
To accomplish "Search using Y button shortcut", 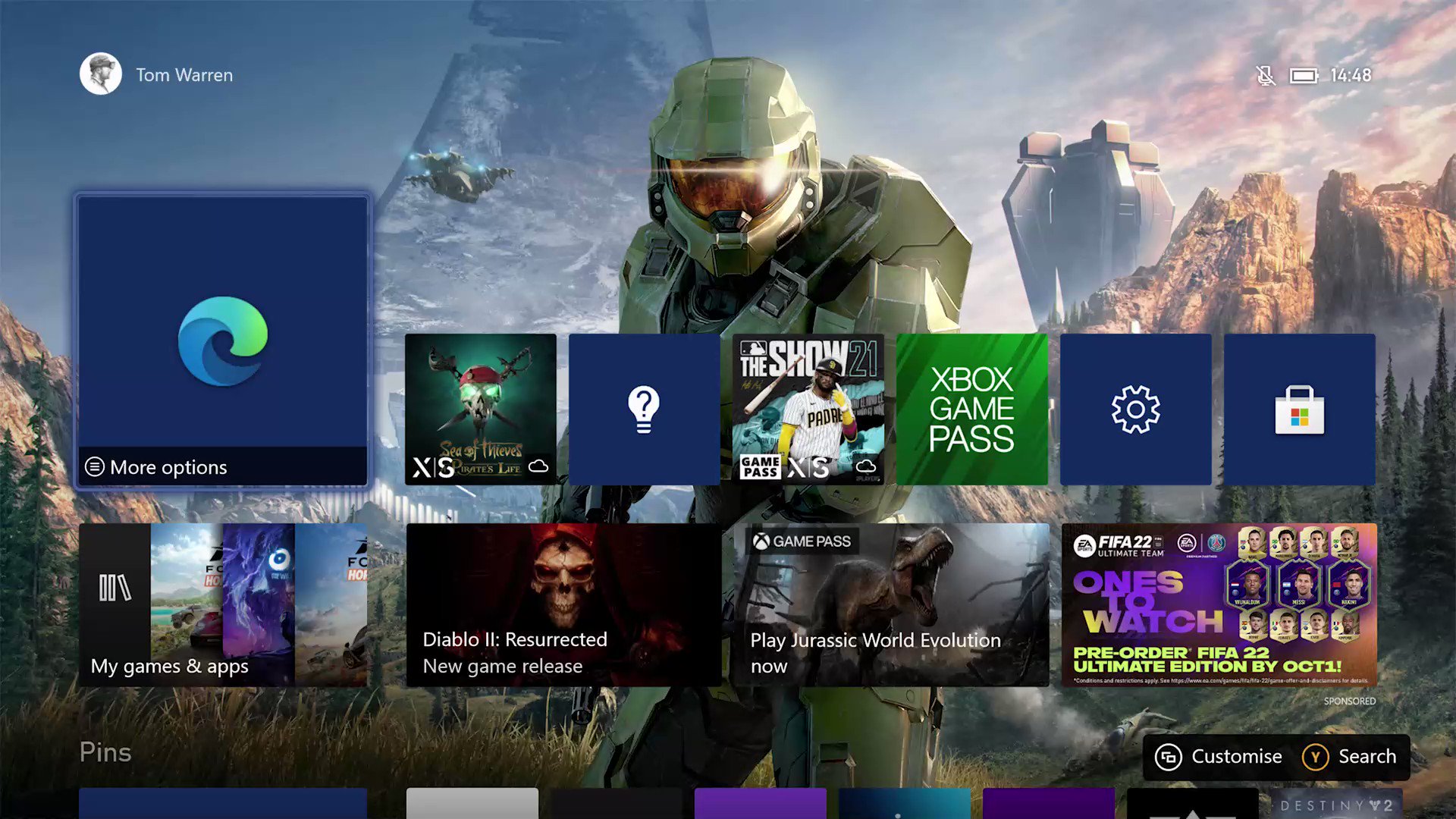I will coord(1348,756).
